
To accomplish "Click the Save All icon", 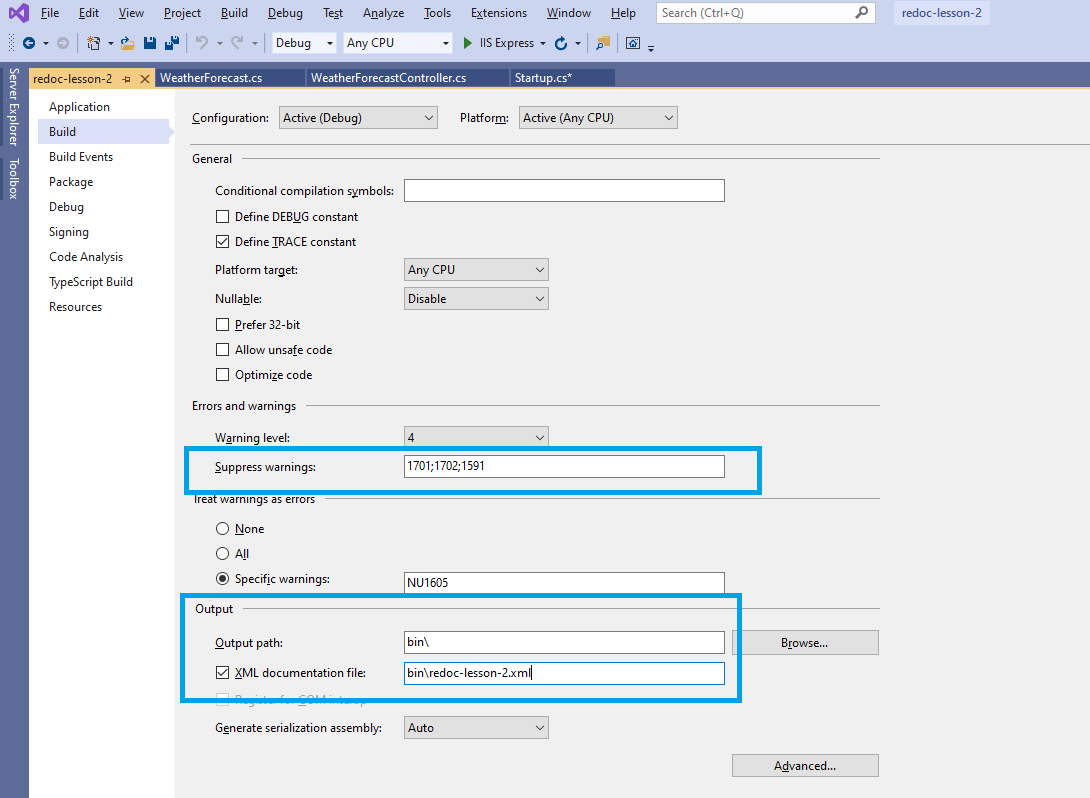I will 170,43.
